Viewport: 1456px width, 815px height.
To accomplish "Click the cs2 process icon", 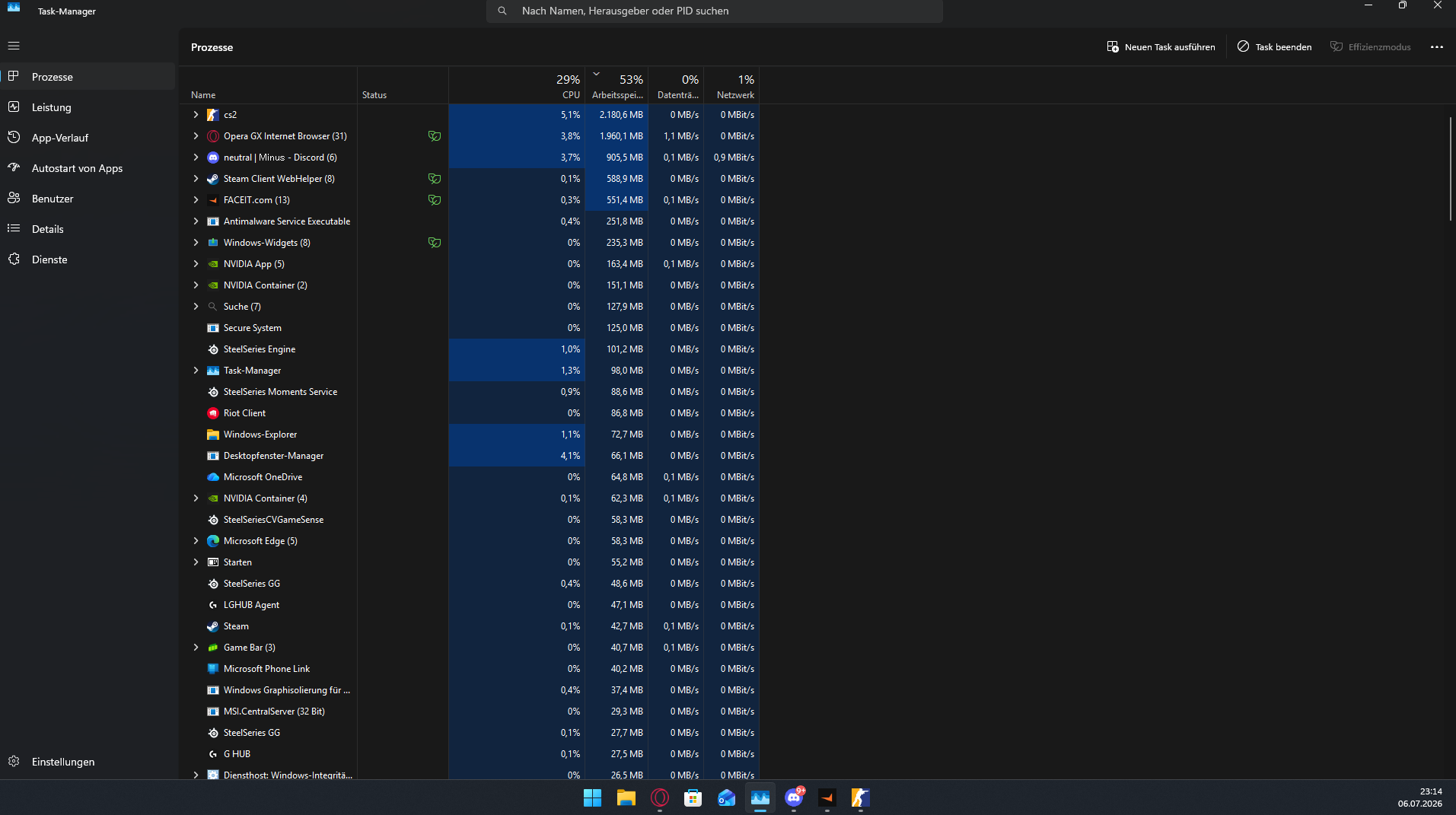I will (x=213, y=115).
